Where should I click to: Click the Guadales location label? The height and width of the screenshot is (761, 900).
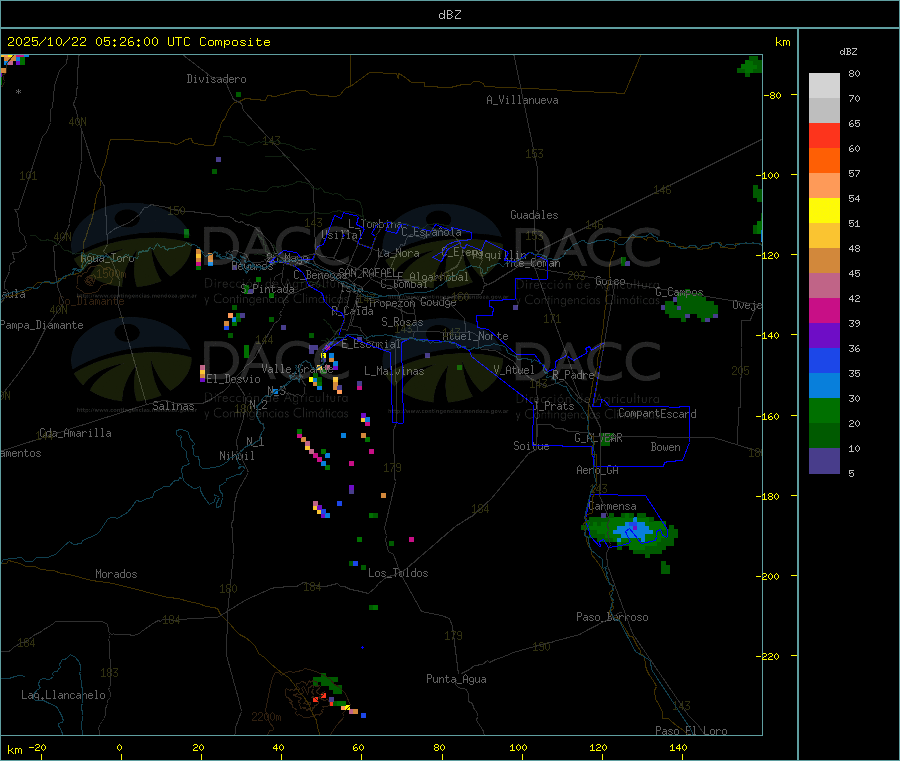pos(534,215)
